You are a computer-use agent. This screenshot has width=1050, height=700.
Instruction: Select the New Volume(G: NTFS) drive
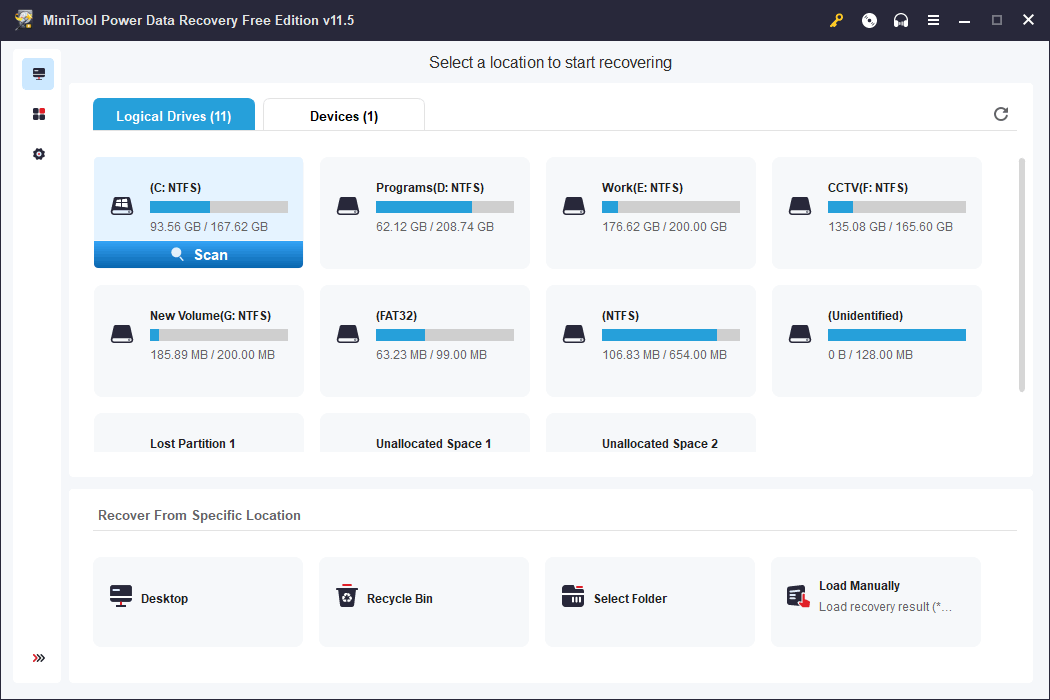(x=198, y=340)
